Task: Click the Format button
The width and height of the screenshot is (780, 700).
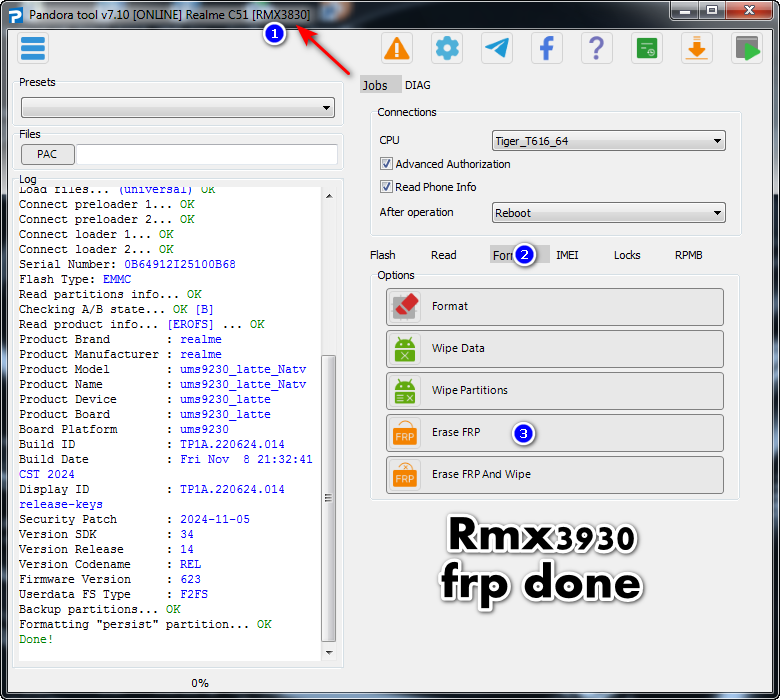Action: tap(555, 306)
